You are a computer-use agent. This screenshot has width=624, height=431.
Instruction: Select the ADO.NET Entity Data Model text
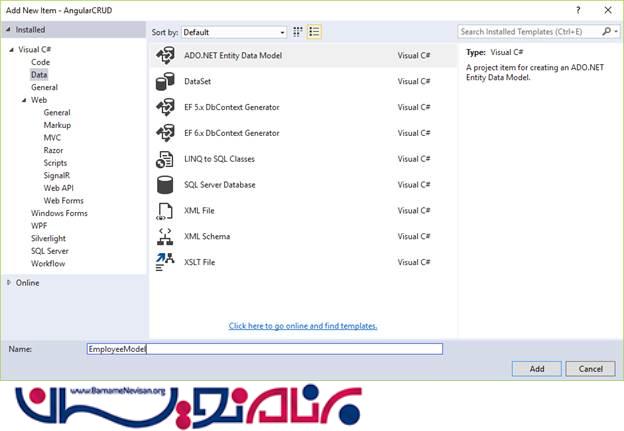(233, 56)
